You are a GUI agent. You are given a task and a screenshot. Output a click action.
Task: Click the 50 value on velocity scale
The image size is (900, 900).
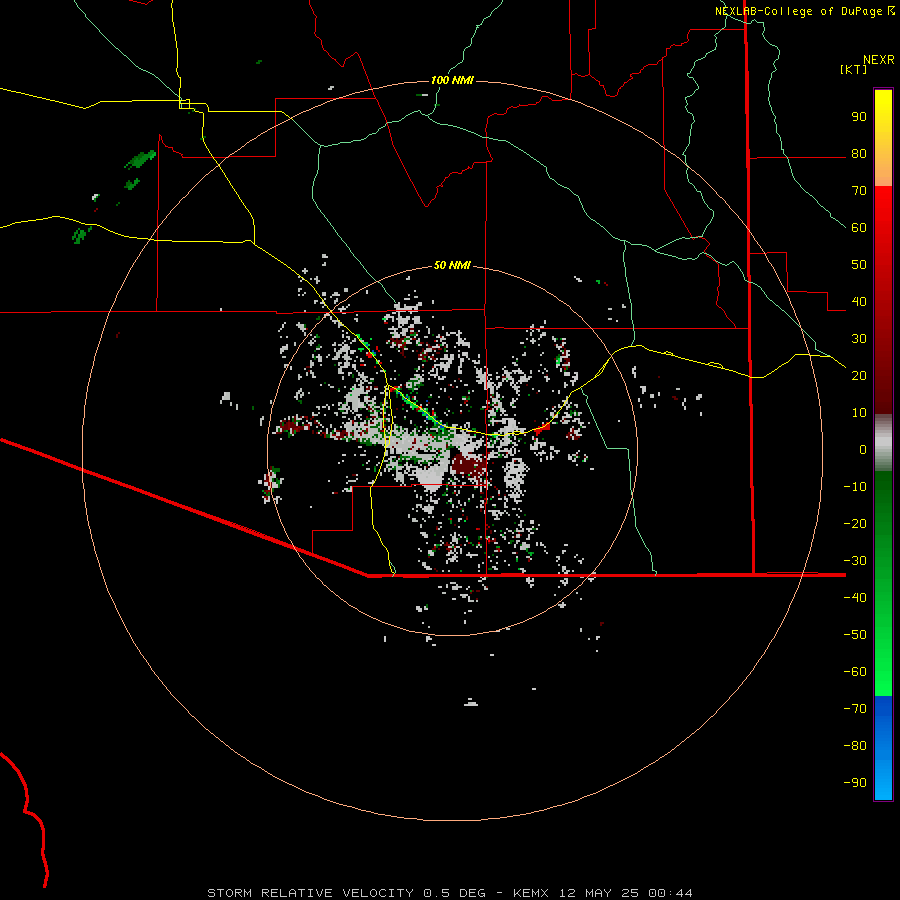[859, 265]
